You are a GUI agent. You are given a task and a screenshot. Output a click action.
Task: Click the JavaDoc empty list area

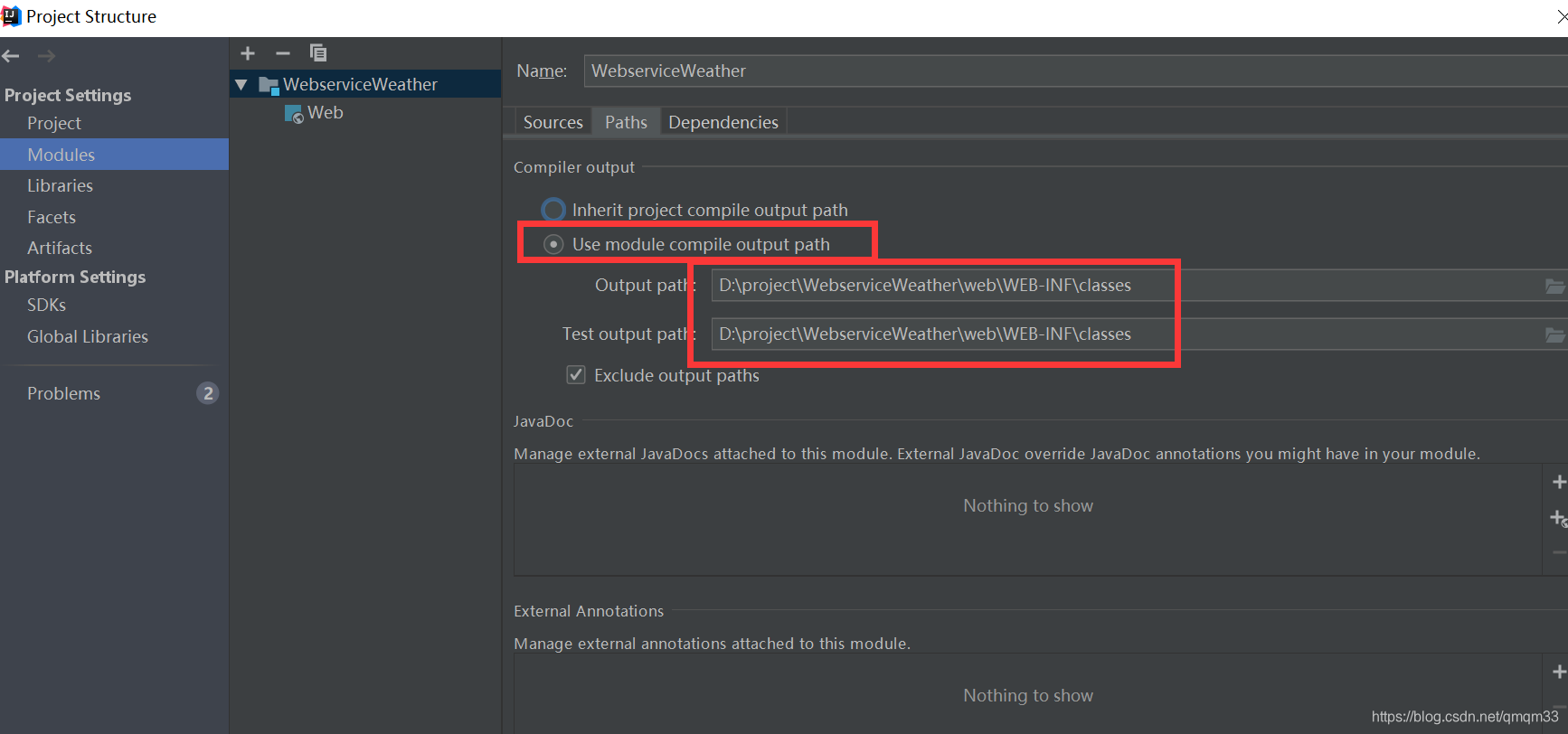click(x=1027, y=520)
